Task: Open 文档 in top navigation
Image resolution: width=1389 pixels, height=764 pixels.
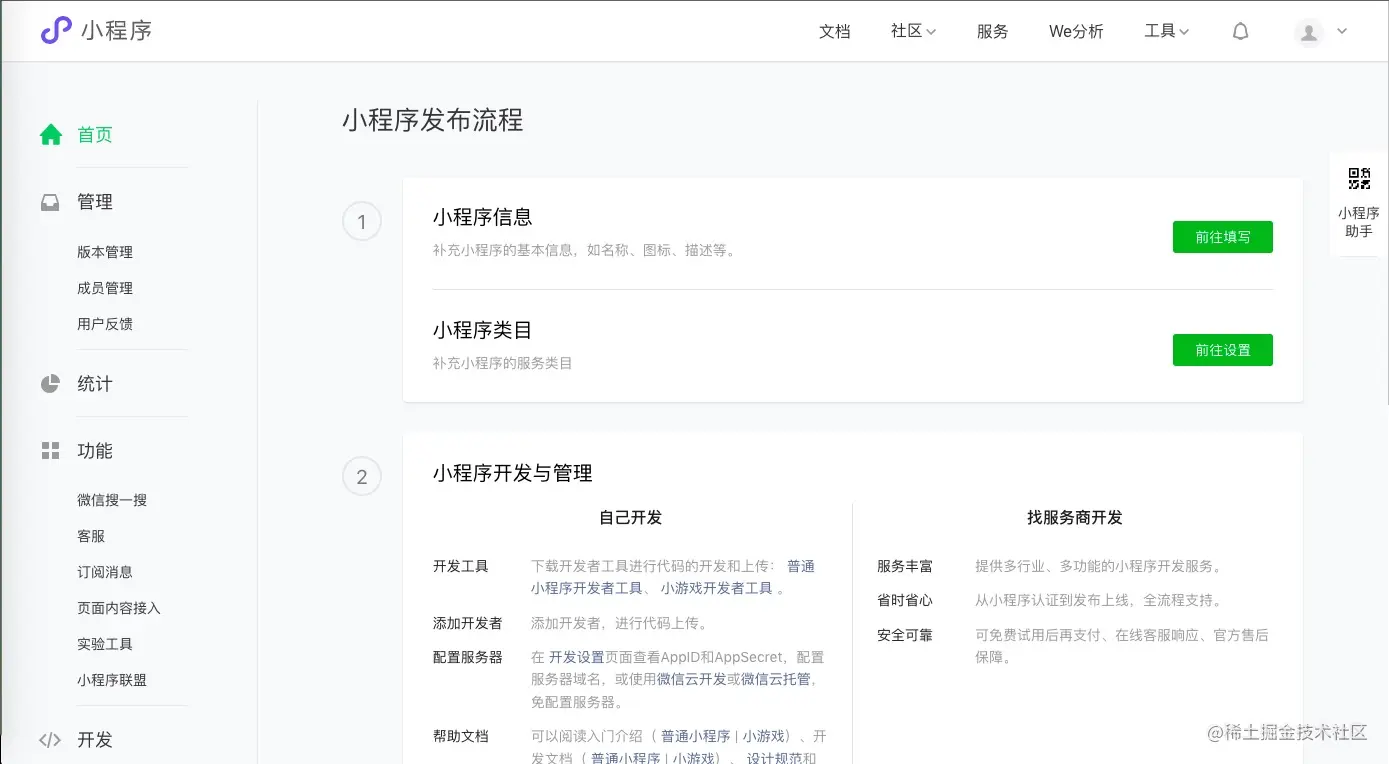Action: [835, 31]
